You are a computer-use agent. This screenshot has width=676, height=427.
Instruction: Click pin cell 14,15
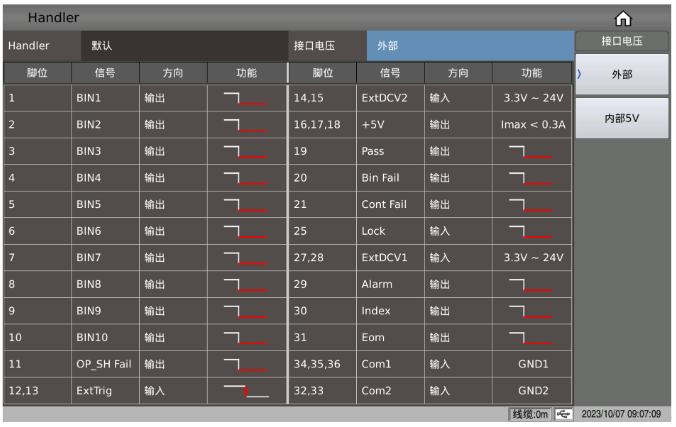pyautogui.click(x=322, y=98)
